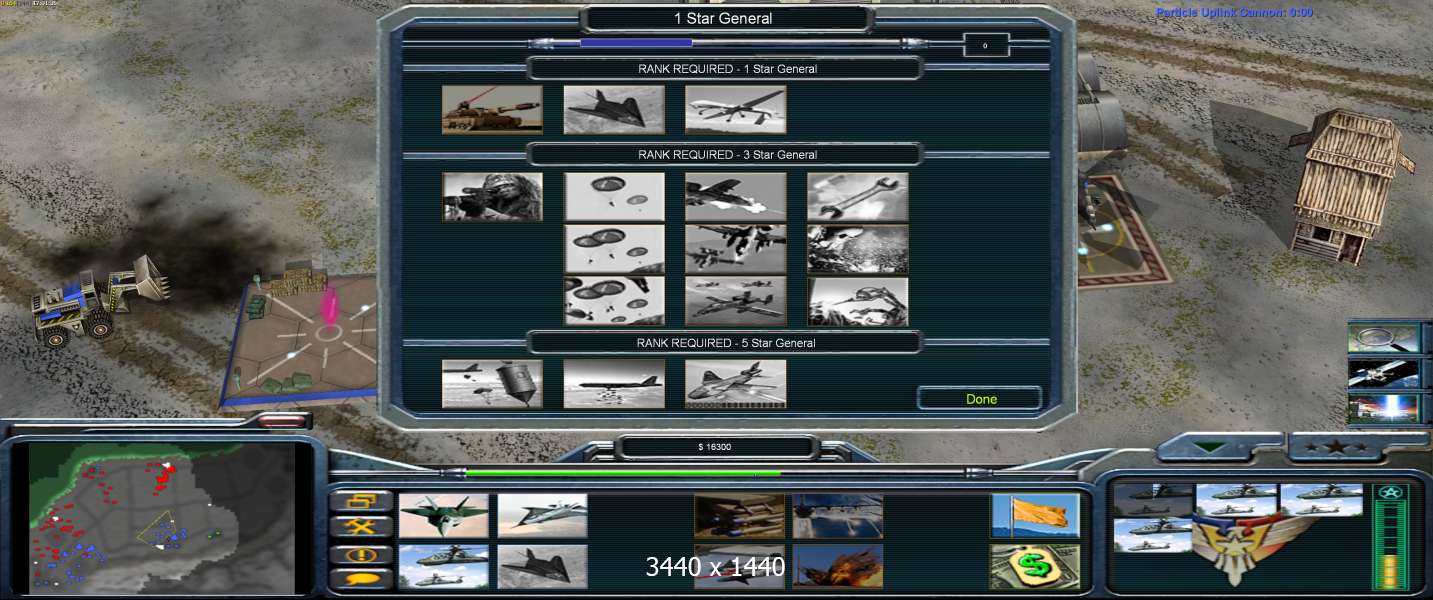Click 'RANK REQUIRED - 5 Star General' header
This screenshot has width=1433, height=600.
727,343
